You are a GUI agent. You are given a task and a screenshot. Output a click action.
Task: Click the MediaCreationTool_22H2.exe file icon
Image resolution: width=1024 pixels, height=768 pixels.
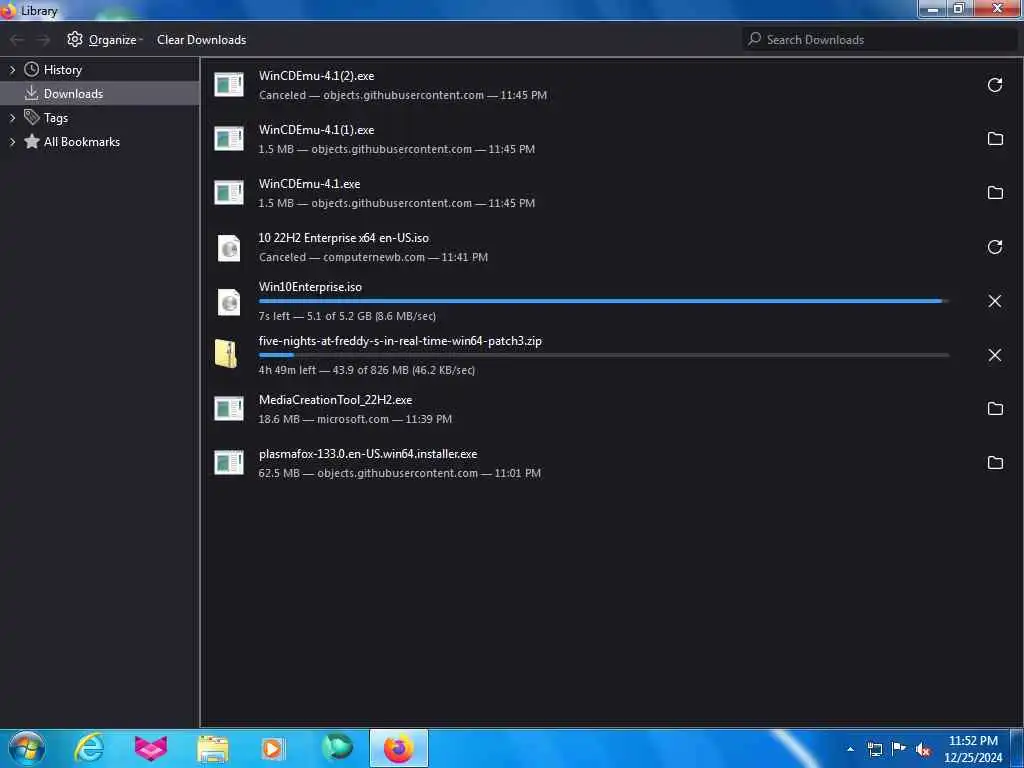coord(229,409)
